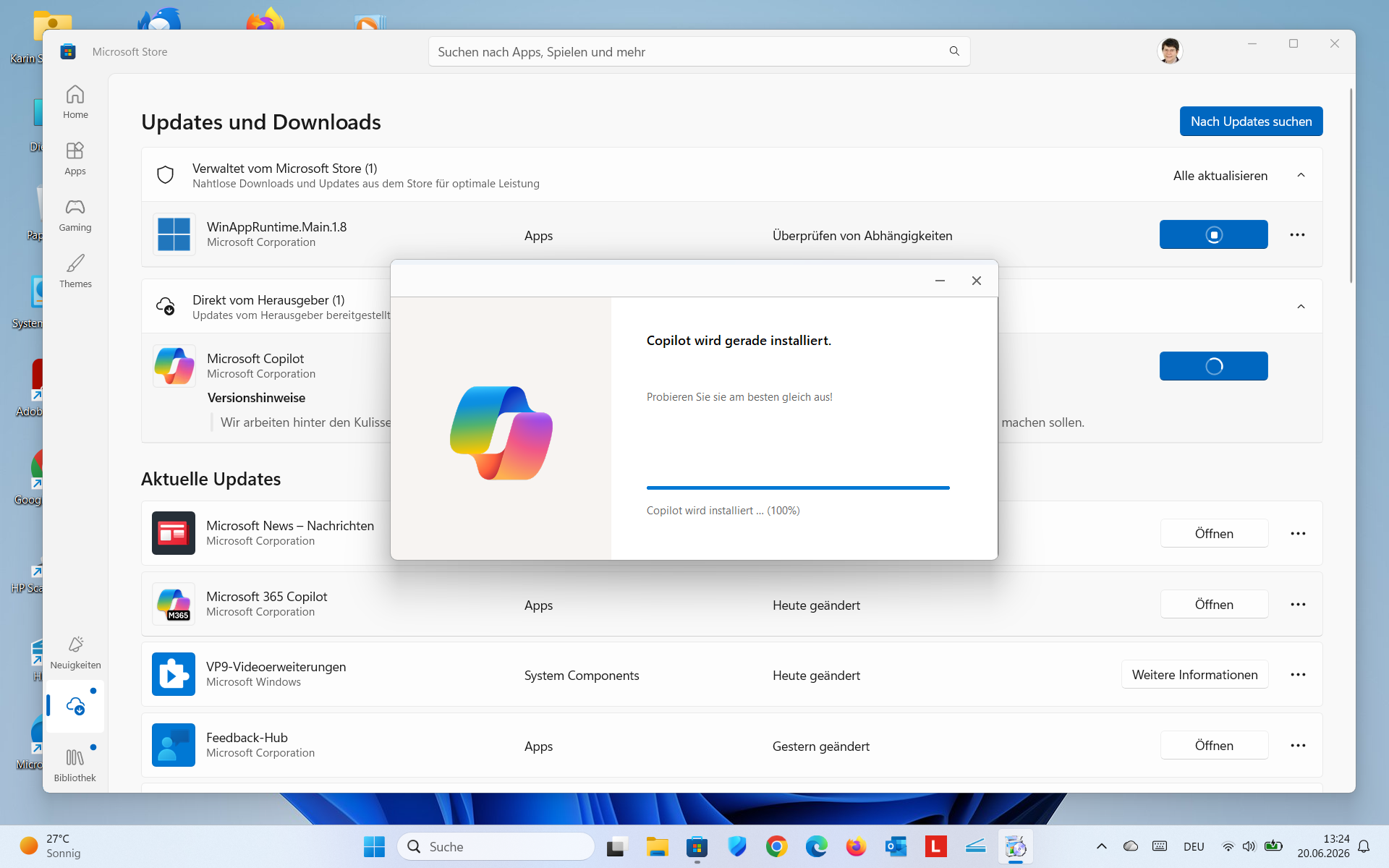
Task: Click Microsoft Copilot's loading spinner button
Action: [1213, 366]
